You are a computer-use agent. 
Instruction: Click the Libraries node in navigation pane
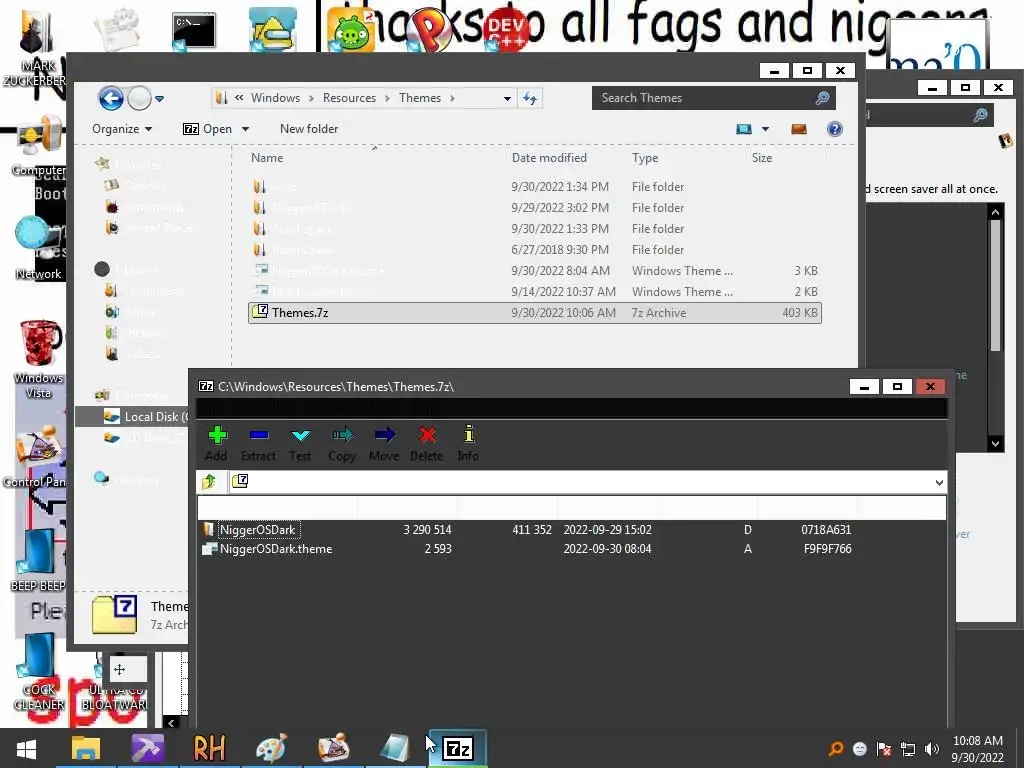coord(127,270)
